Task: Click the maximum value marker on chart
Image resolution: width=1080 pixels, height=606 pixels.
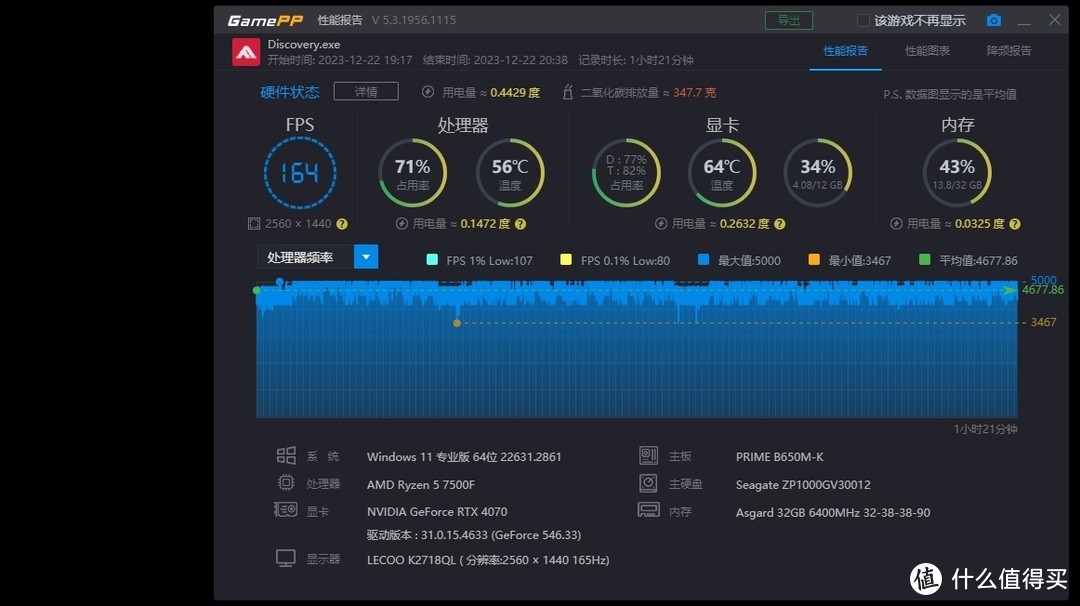Action: coord(280,282)
